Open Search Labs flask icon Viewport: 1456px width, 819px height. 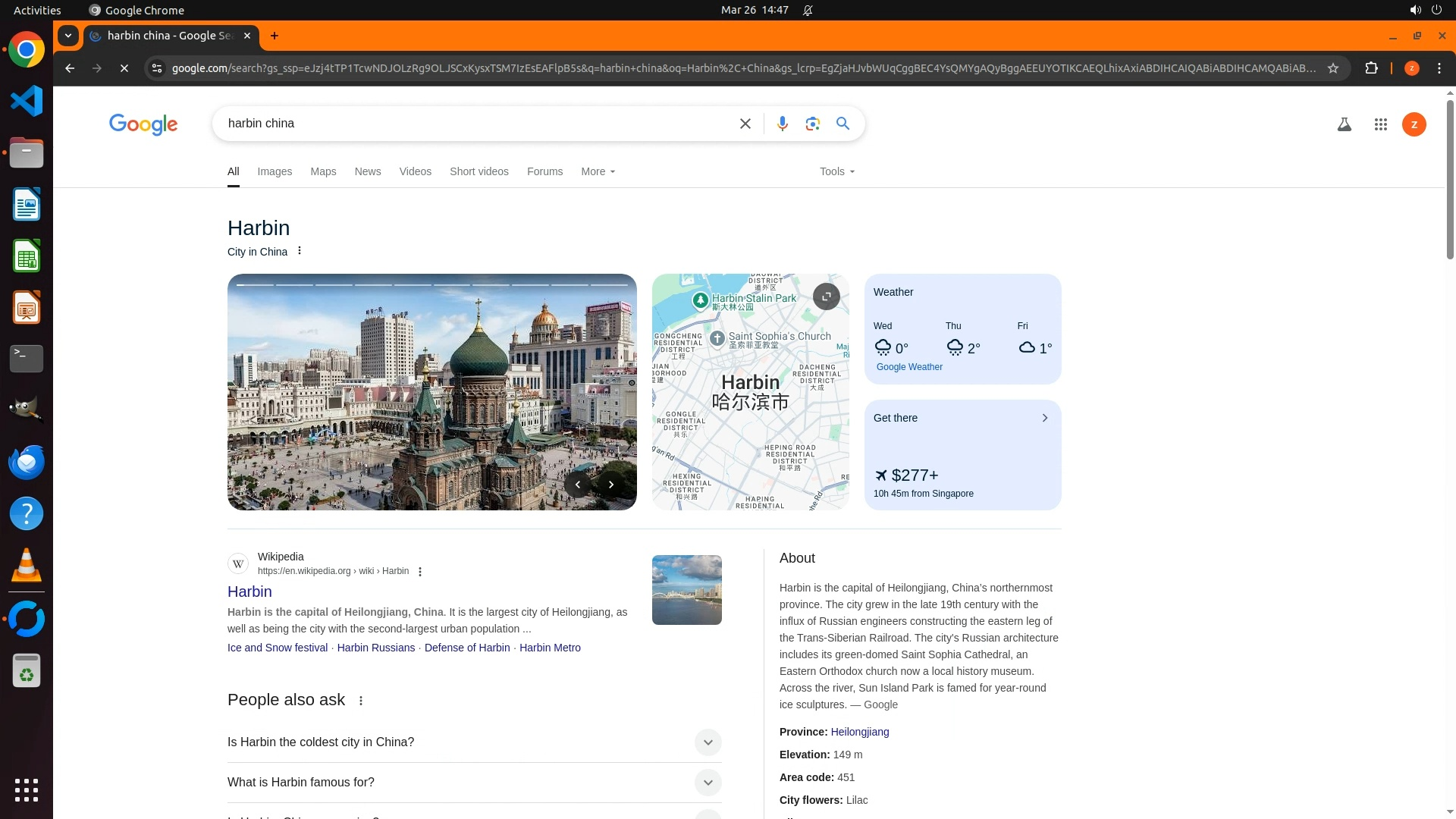[1344, 124]
